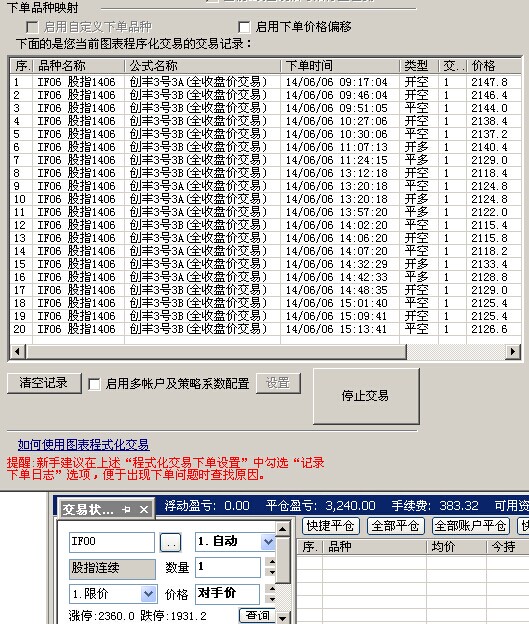This screenshot has height=624, width=529.
Task: Click the 股指连续 contract name box
Action: (x=112, y=568)
